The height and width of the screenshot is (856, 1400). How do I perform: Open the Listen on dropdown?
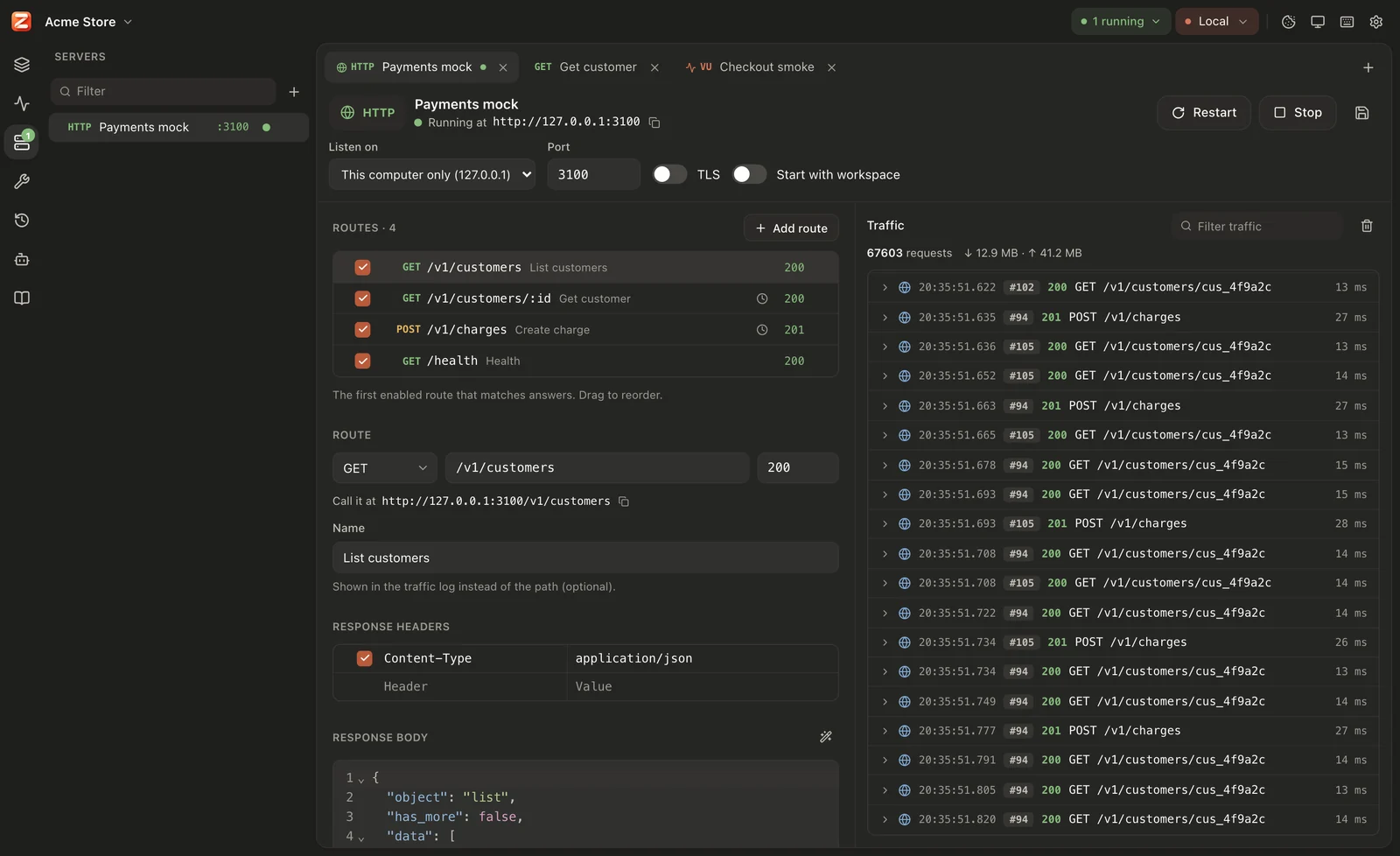coord(432,174)
